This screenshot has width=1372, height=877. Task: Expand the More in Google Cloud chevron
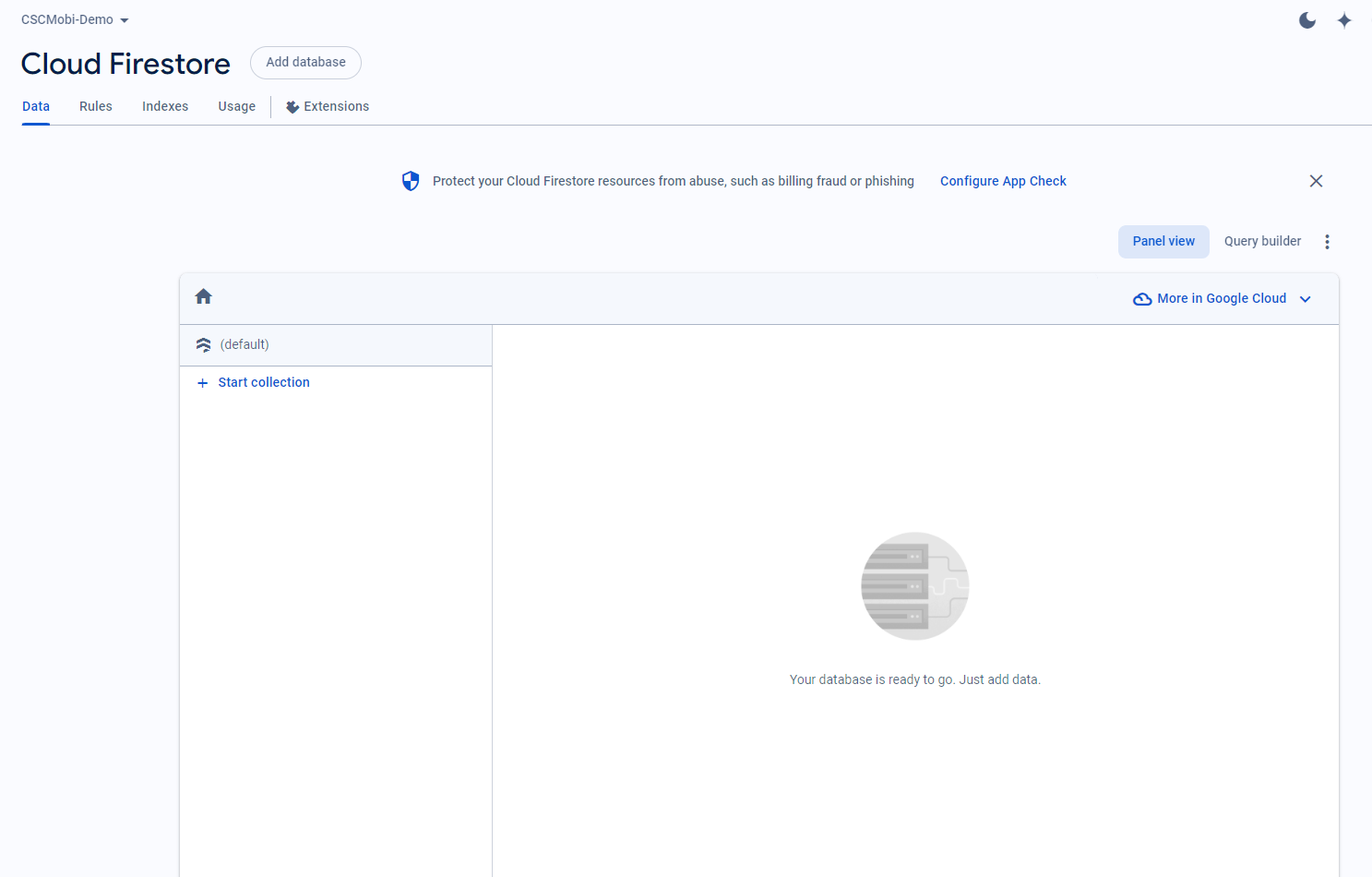click(1305, 299)
